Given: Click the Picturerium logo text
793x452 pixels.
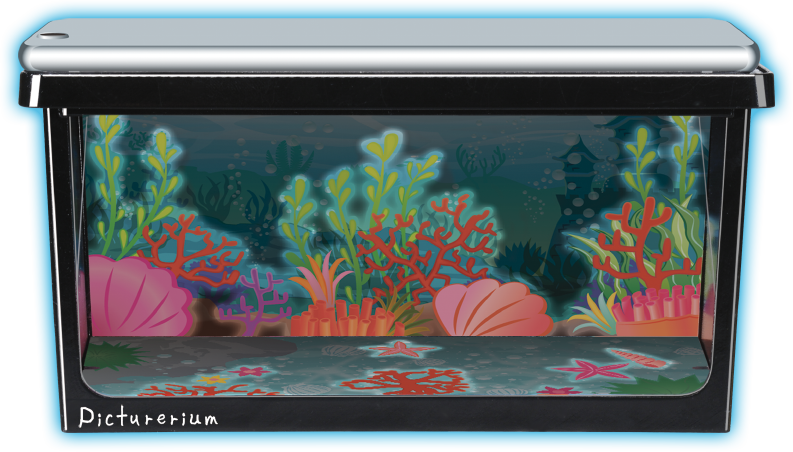Looking at the screenshot, I should coord(147,417).
